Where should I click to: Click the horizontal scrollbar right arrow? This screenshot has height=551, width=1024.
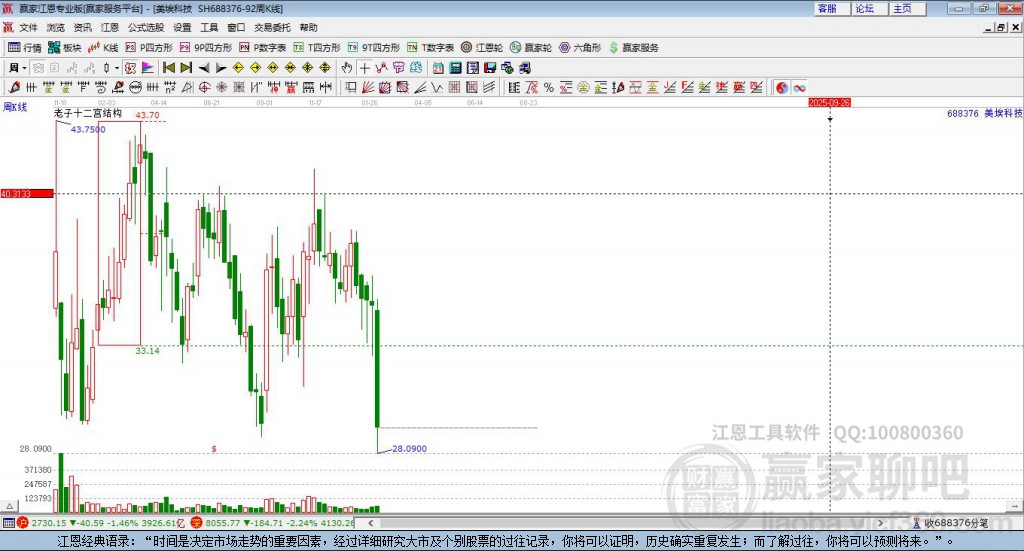pyautogui.click(x=880, y=523)
